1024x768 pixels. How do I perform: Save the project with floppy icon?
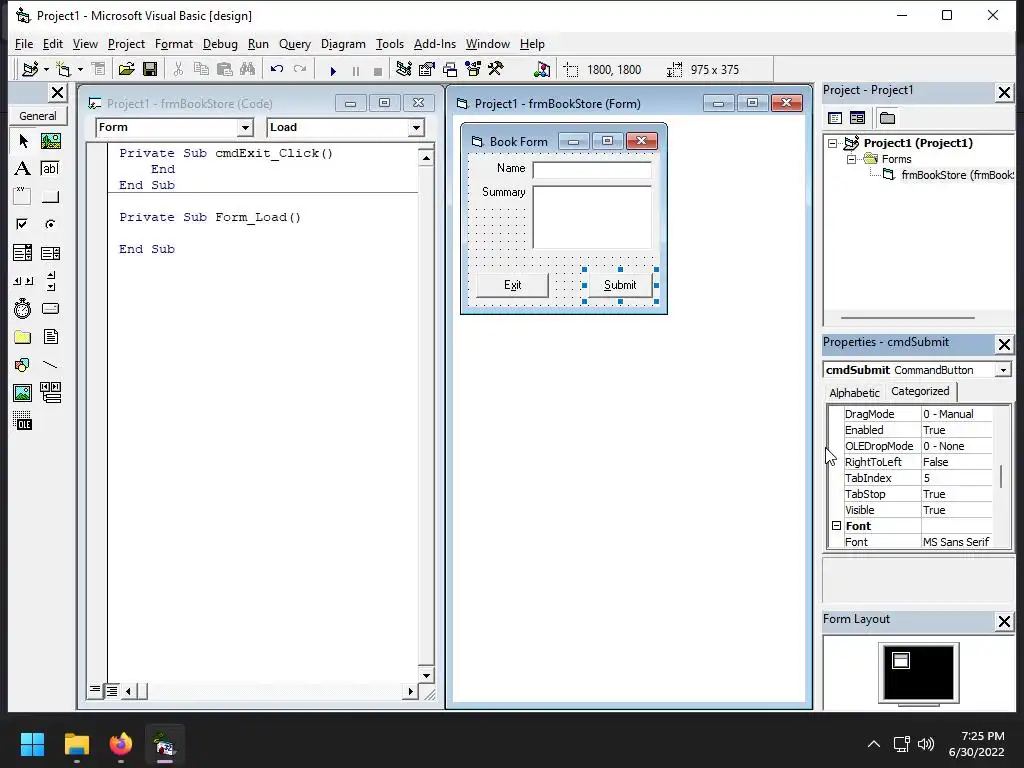150,69
